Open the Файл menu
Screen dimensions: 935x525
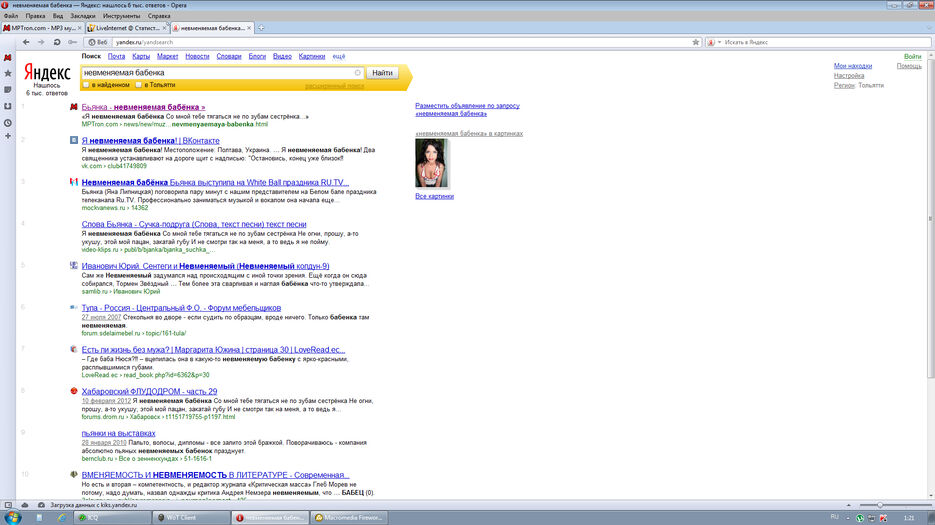11,16
